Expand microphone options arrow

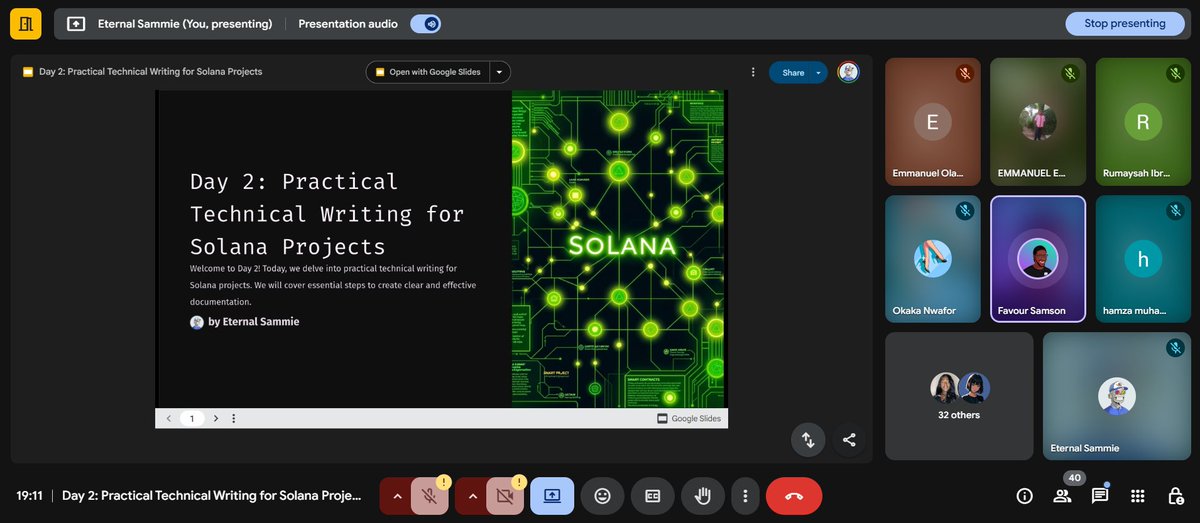[396, 496]
